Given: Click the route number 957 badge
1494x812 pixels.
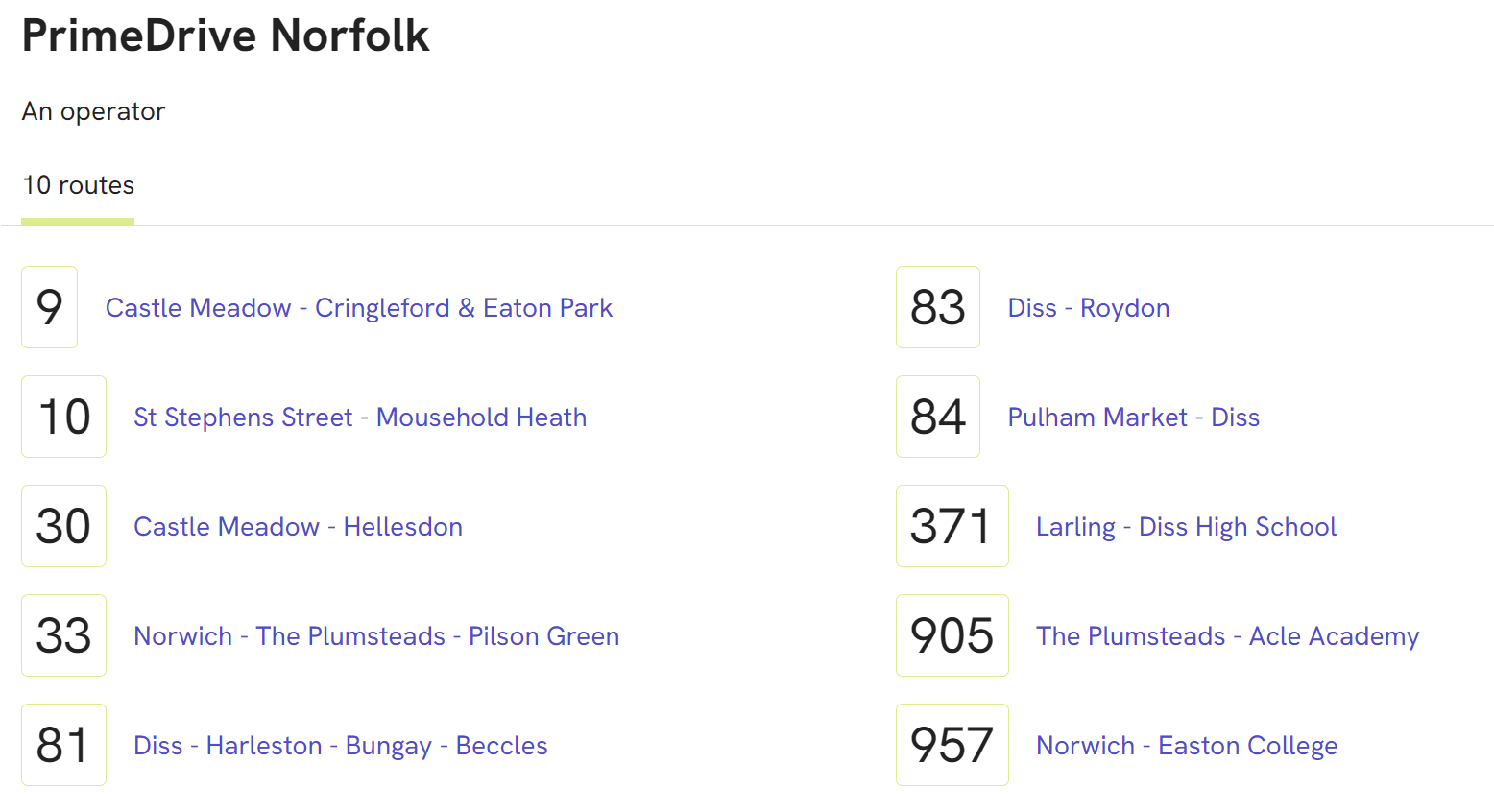Looking at the screenshot, I should (952, 745).
